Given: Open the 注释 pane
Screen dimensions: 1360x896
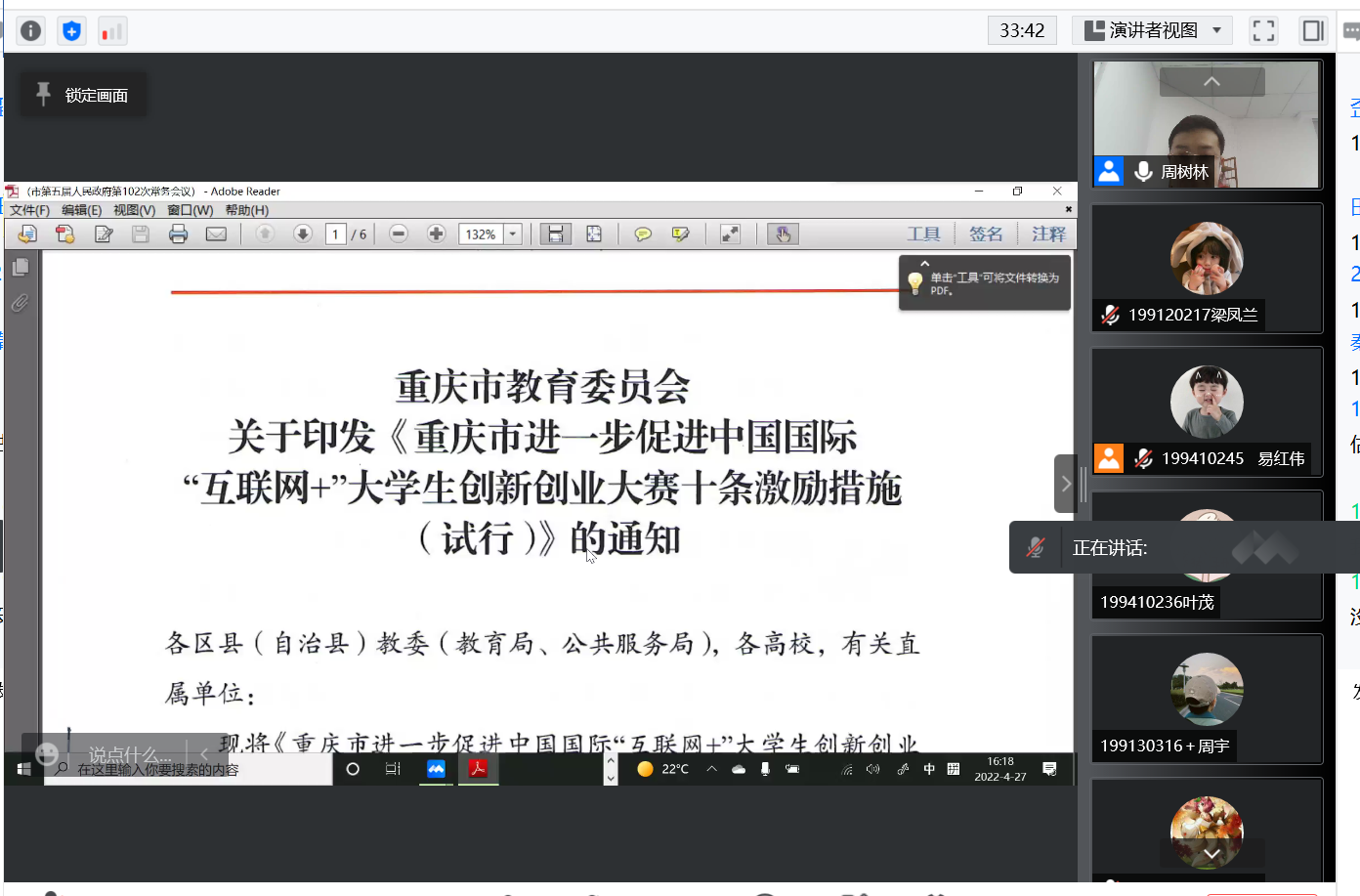Looking at the screenshot, I should (1048, 234).
